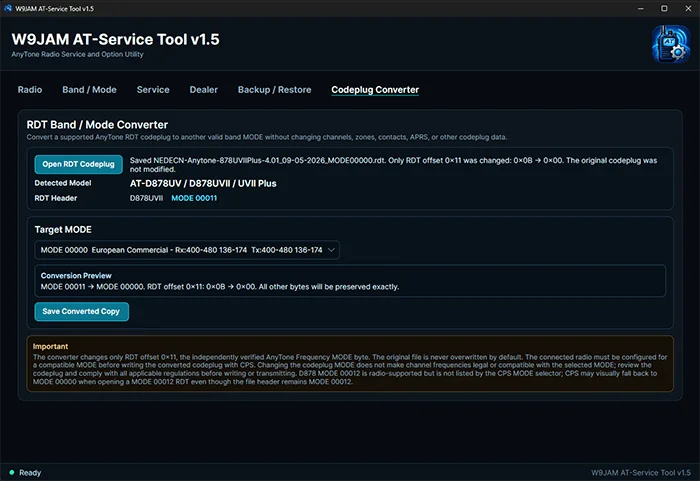Go to the Service tab

point(153,90)
